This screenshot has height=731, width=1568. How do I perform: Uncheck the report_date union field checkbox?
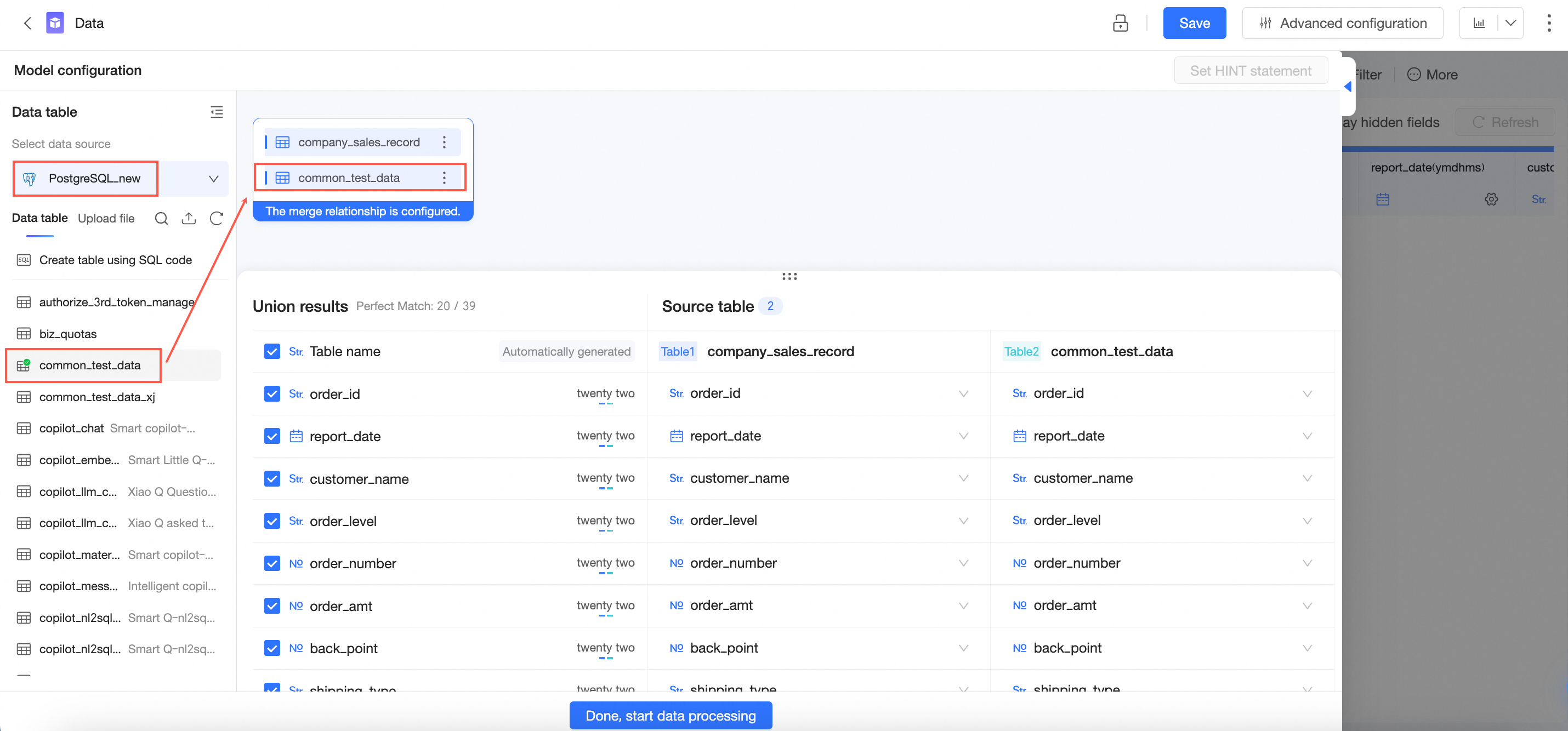click(272, 436)
